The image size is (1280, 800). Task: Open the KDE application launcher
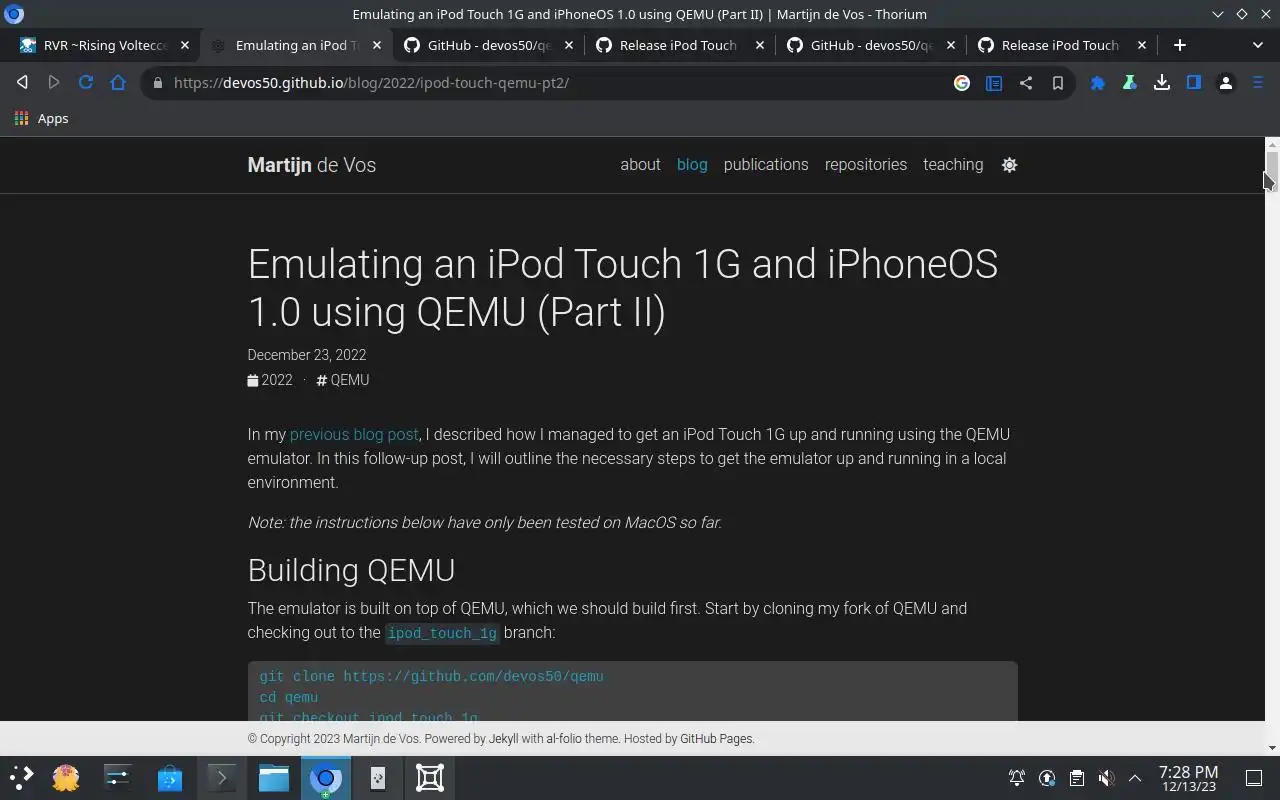tap(22, 778)
